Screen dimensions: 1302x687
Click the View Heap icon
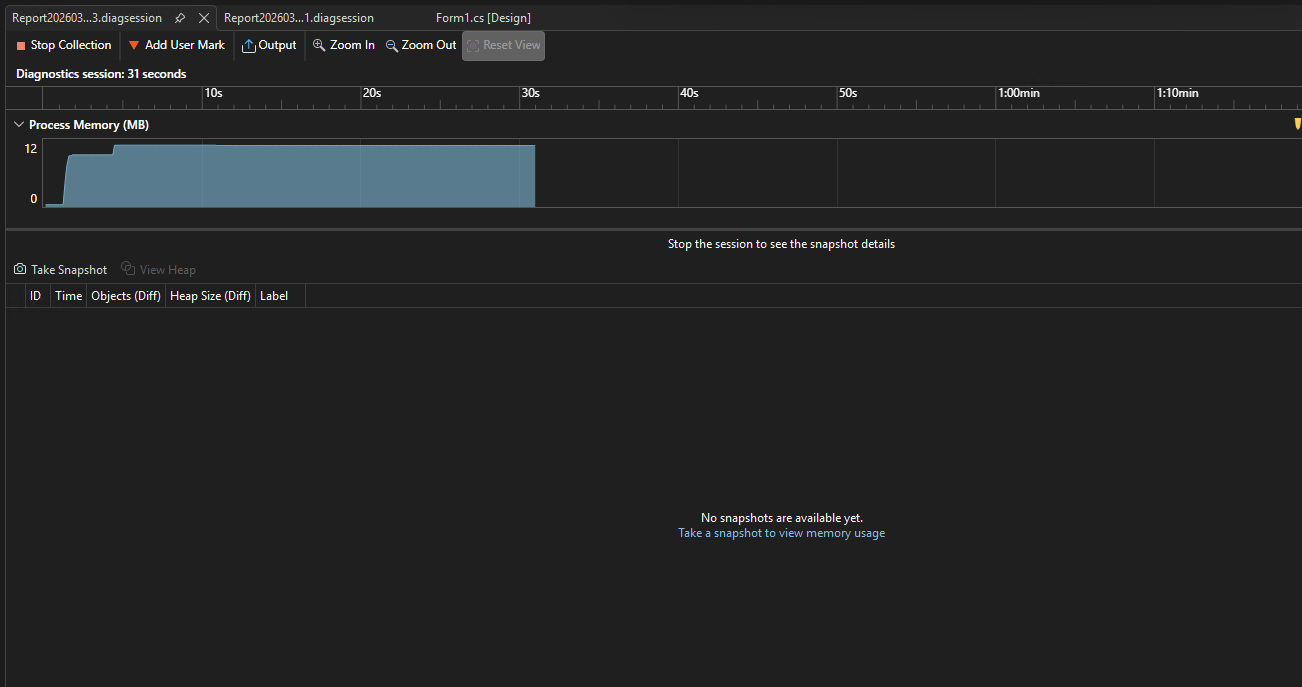pyautogui.click(x=127, y=269)
